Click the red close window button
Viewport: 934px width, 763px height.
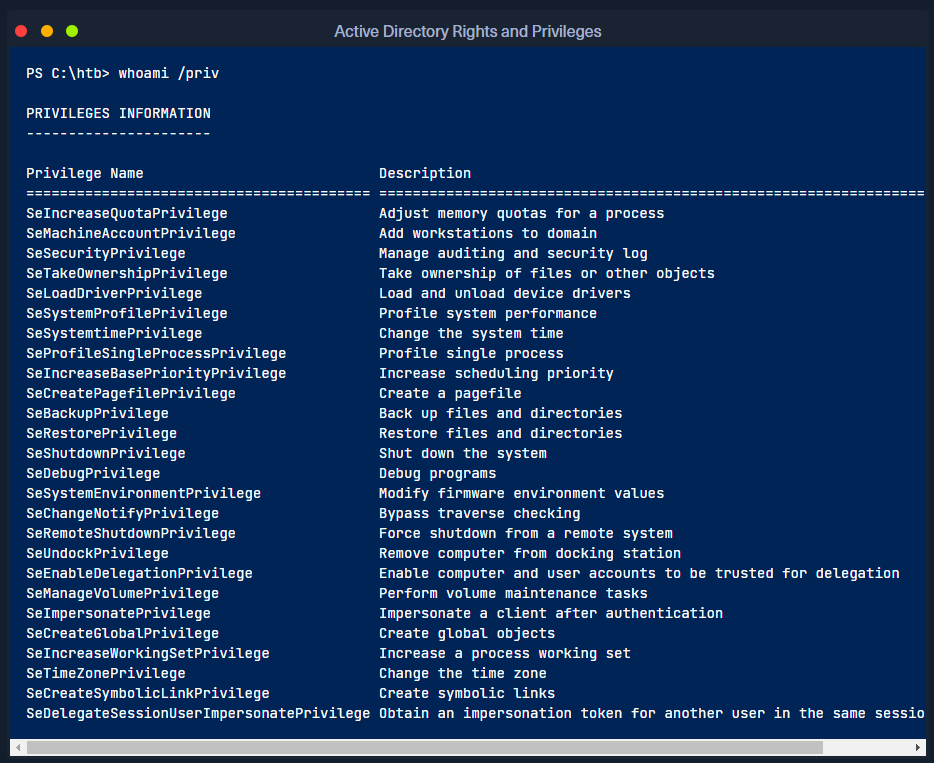(x=21, y=31)
